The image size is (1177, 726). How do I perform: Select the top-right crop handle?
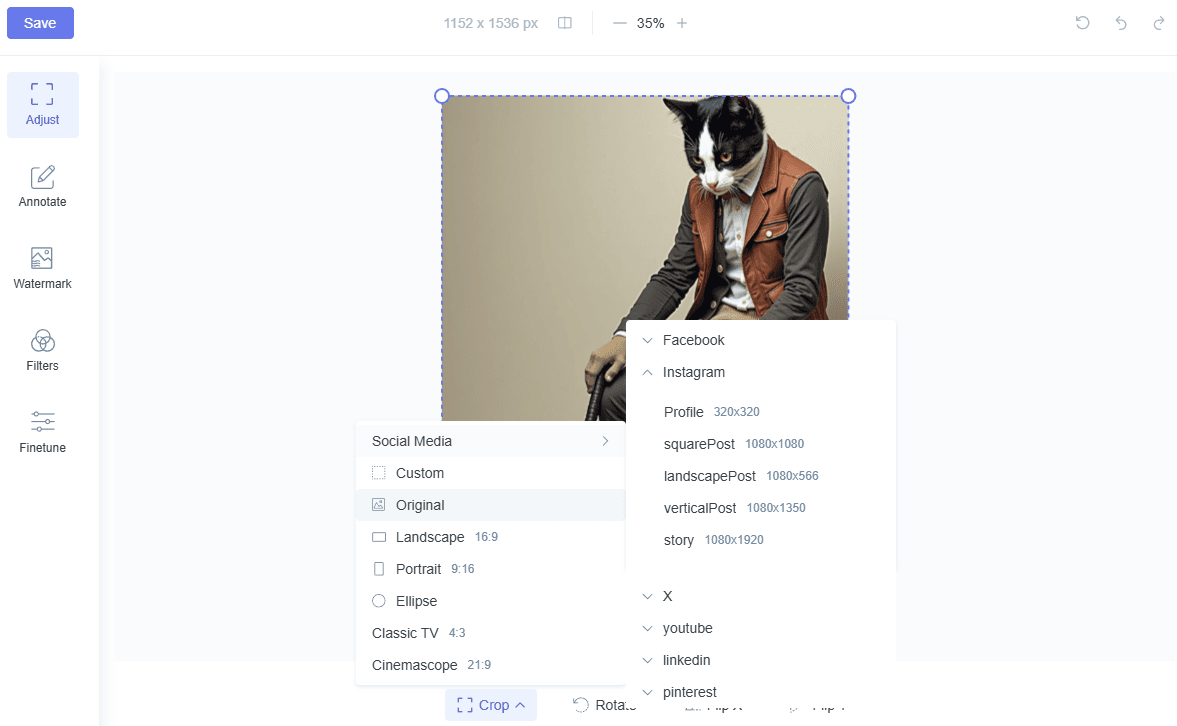pyautogui.click(x=848, y=96)
